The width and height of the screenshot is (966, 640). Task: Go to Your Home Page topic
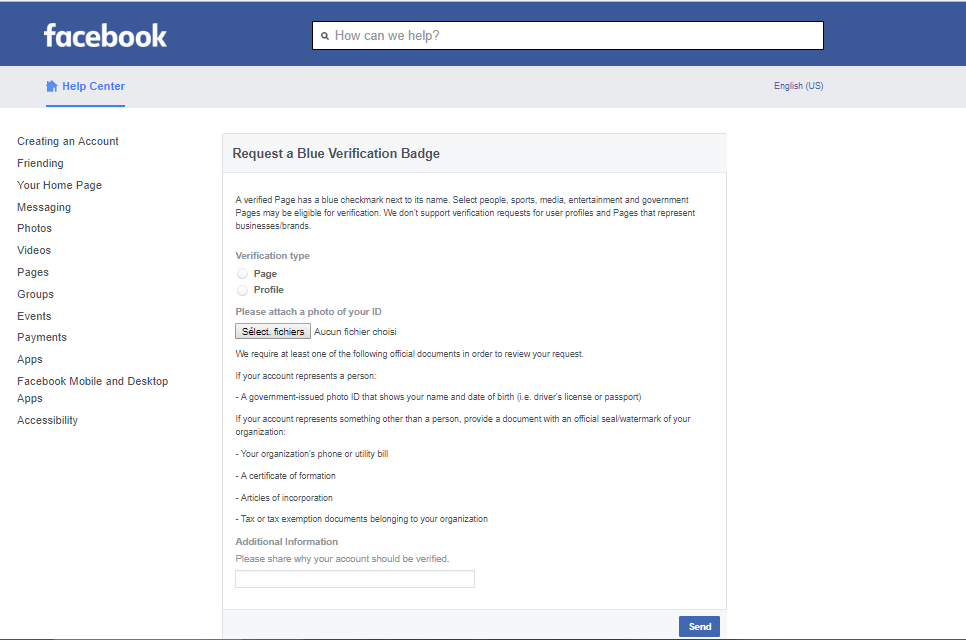pos(59,185)
